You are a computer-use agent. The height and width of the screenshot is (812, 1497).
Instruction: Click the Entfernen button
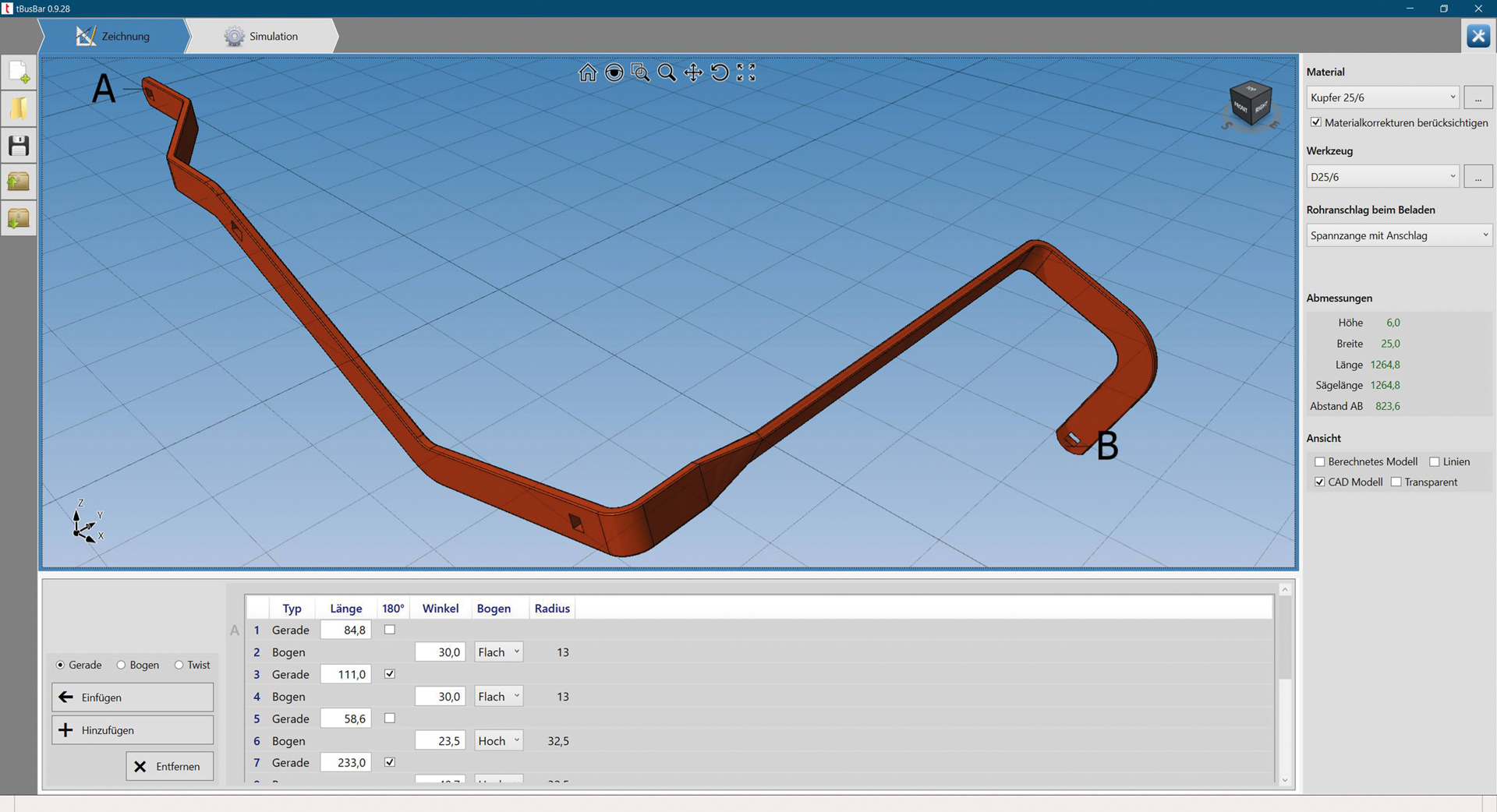[169, 766]
